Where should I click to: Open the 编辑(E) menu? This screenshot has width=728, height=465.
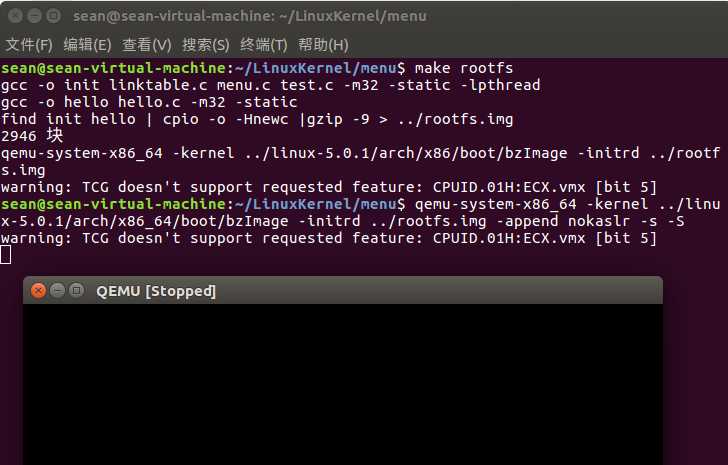tap(87, 45)
